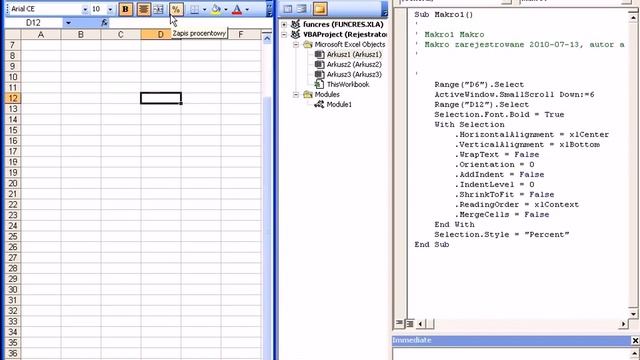The image size is (640, 360).
Task: Open the font size dropdown showing 10
Action: (x=110, y=9)
